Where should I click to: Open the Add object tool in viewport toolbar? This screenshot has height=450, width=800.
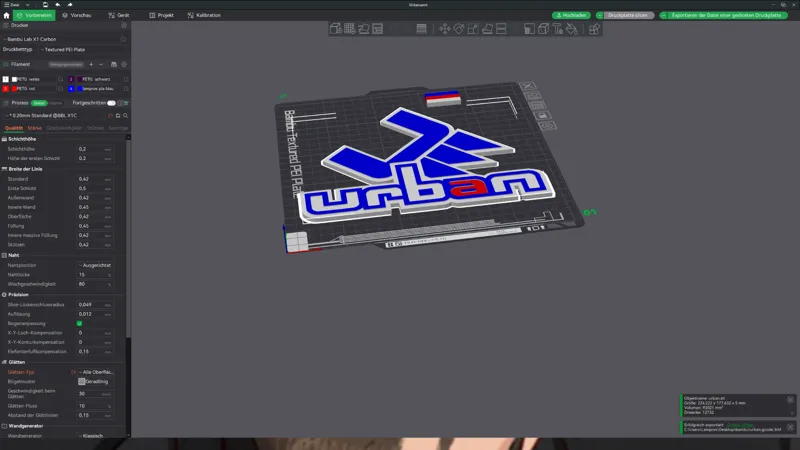[335, 29]
